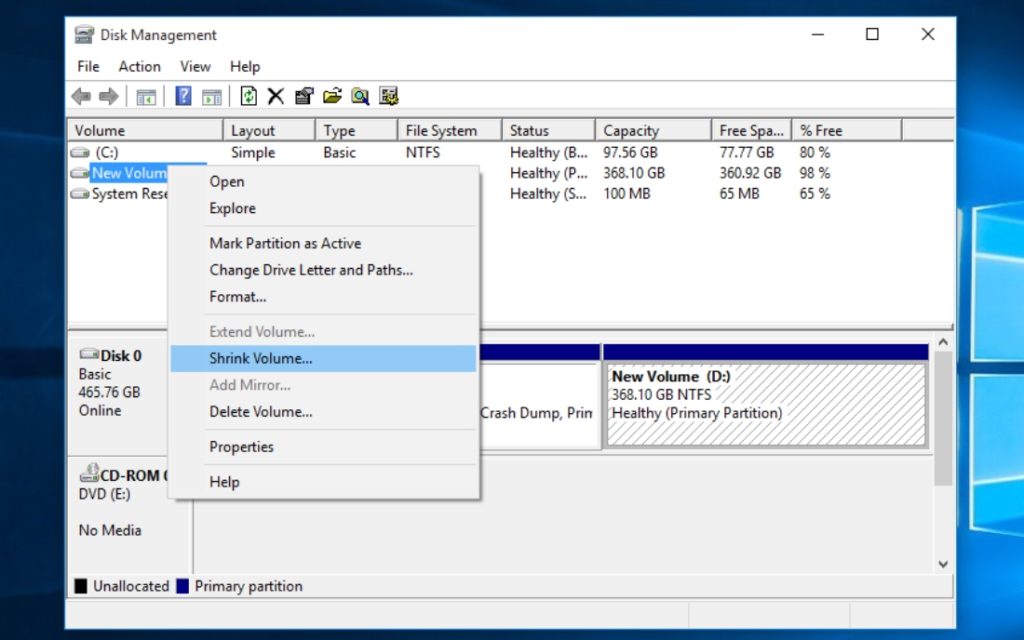This screenshot has height=640, width=1024.
Task: Click the (C:) volume drive icon
Action: tap(80, 152)
